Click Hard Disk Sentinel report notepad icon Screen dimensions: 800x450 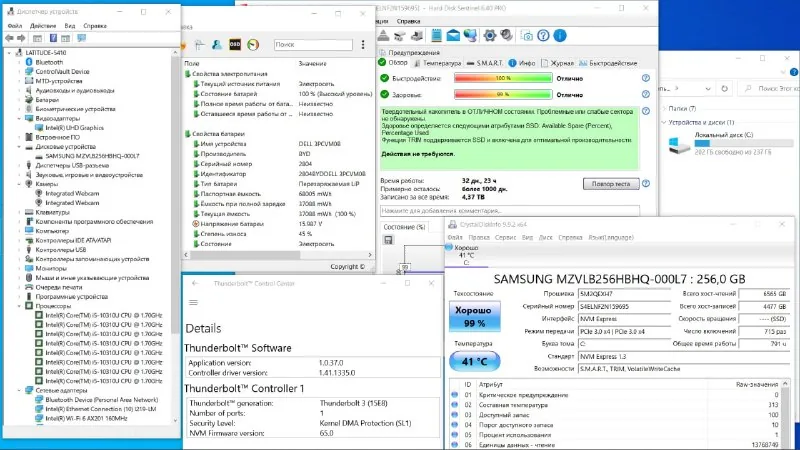coord(436,35)
